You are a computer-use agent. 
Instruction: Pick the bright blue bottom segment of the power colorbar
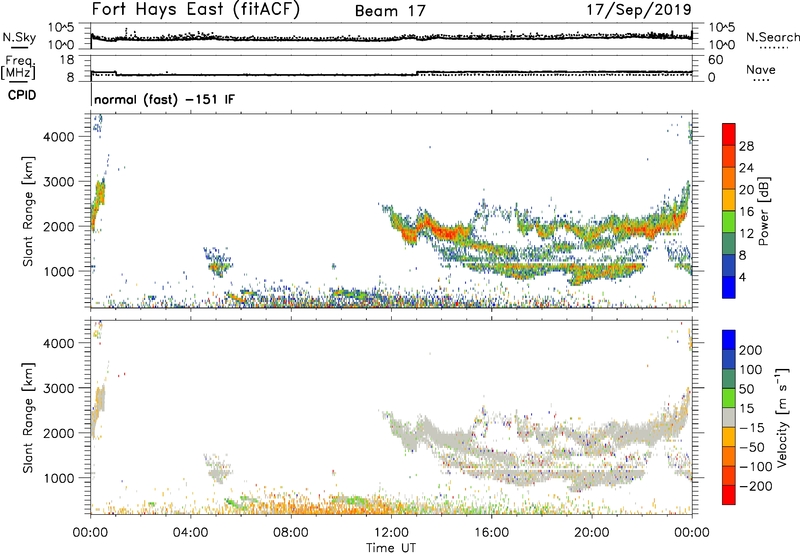729,287
